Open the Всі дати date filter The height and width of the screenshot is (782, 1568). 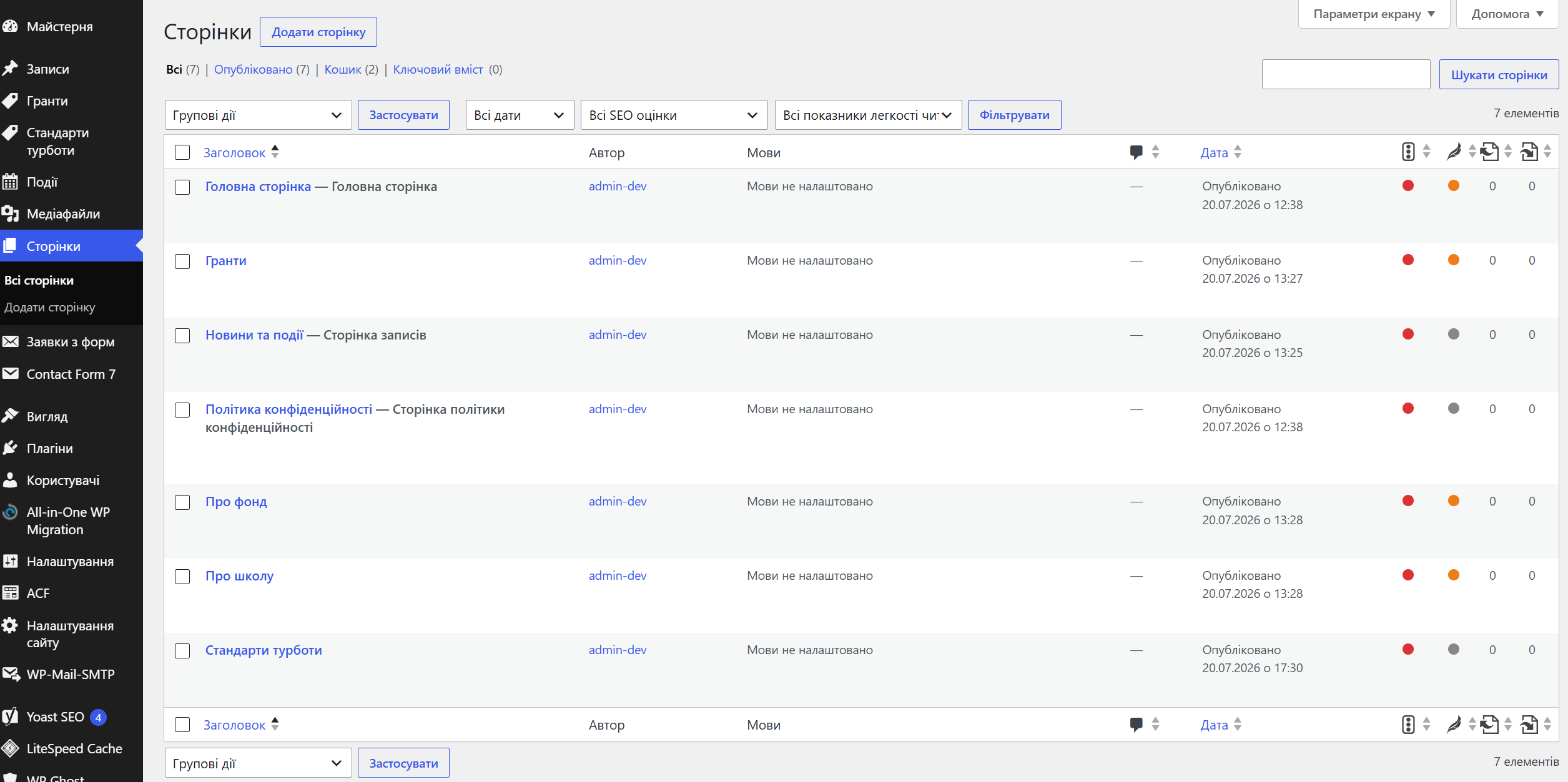tap(520, 115)
